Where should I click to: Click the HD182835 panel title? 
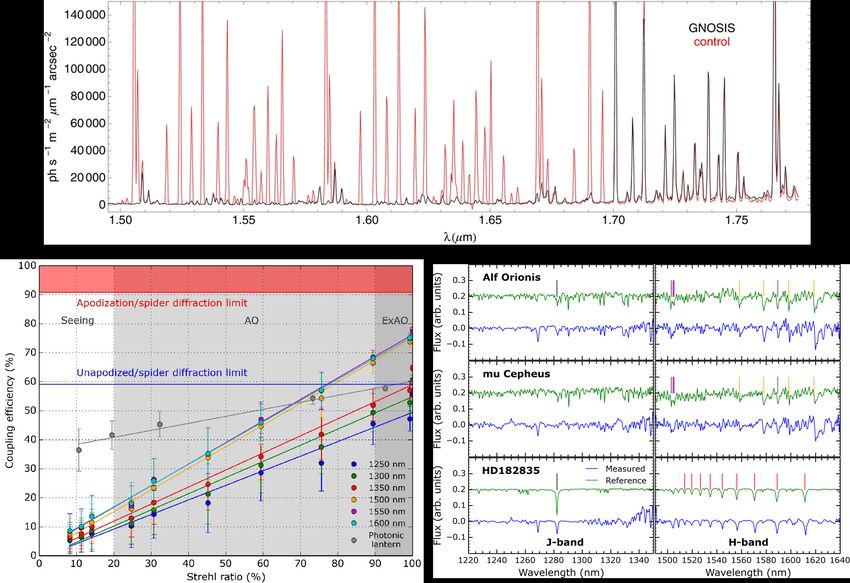(x=511, y=470)
